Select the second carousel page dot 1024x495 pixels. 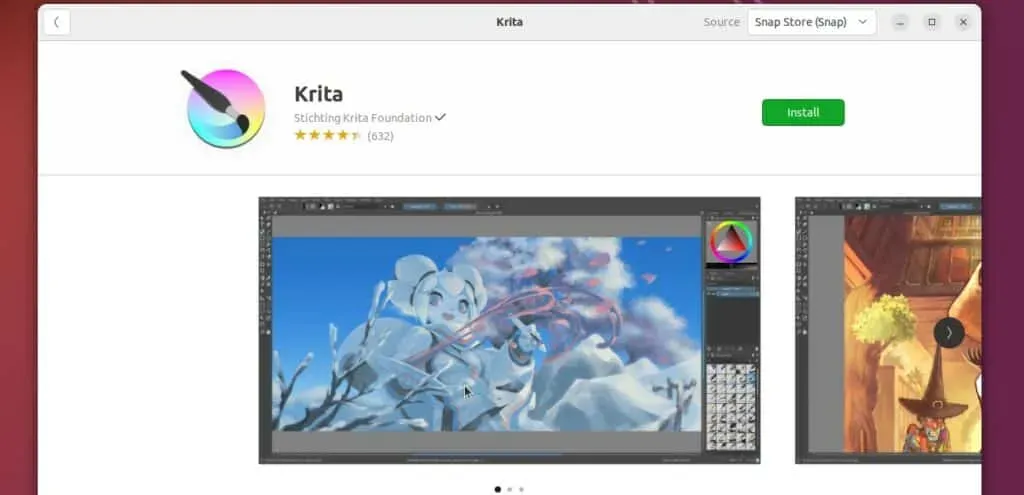509,488
